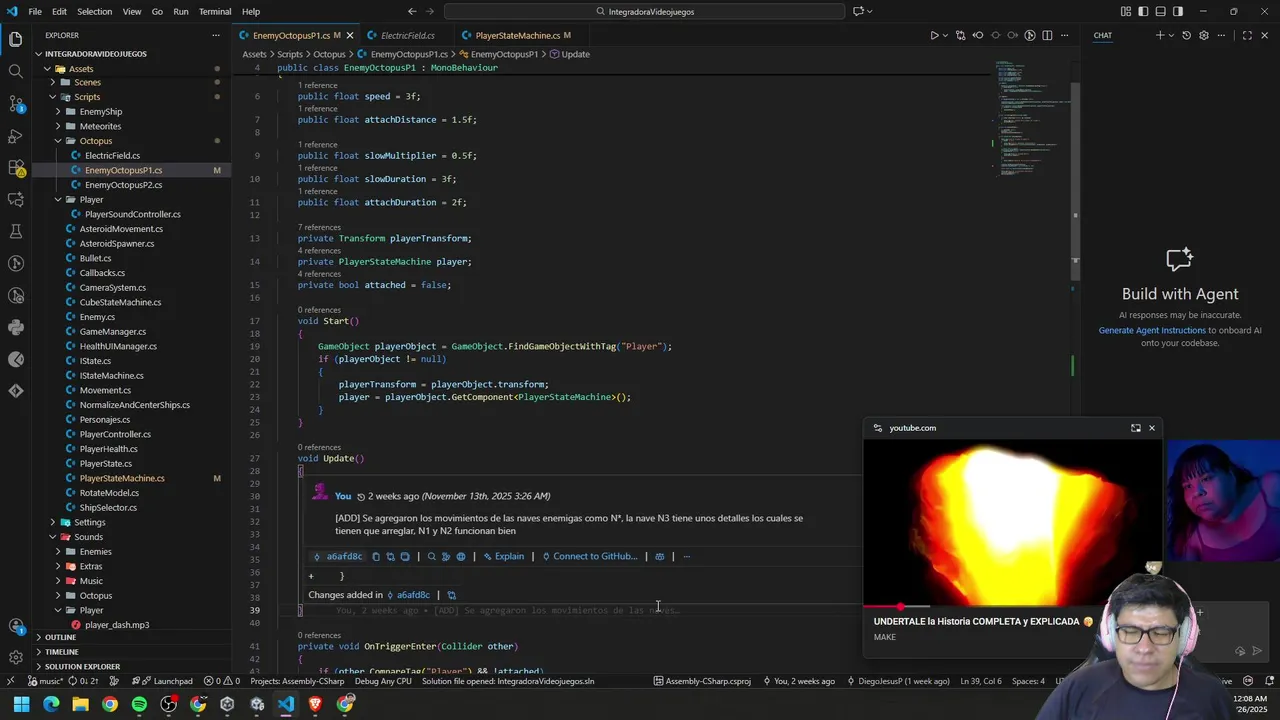This screenshot has width=1280, height=720.
Task: Open the Terminal menu
Action: [x=215, y=11]
